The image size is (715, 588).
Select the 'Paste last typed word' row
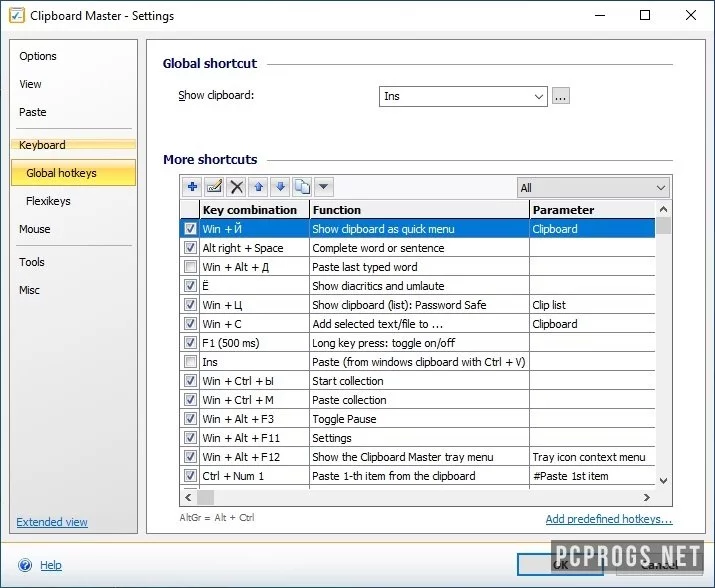click(x=418, y=266)
